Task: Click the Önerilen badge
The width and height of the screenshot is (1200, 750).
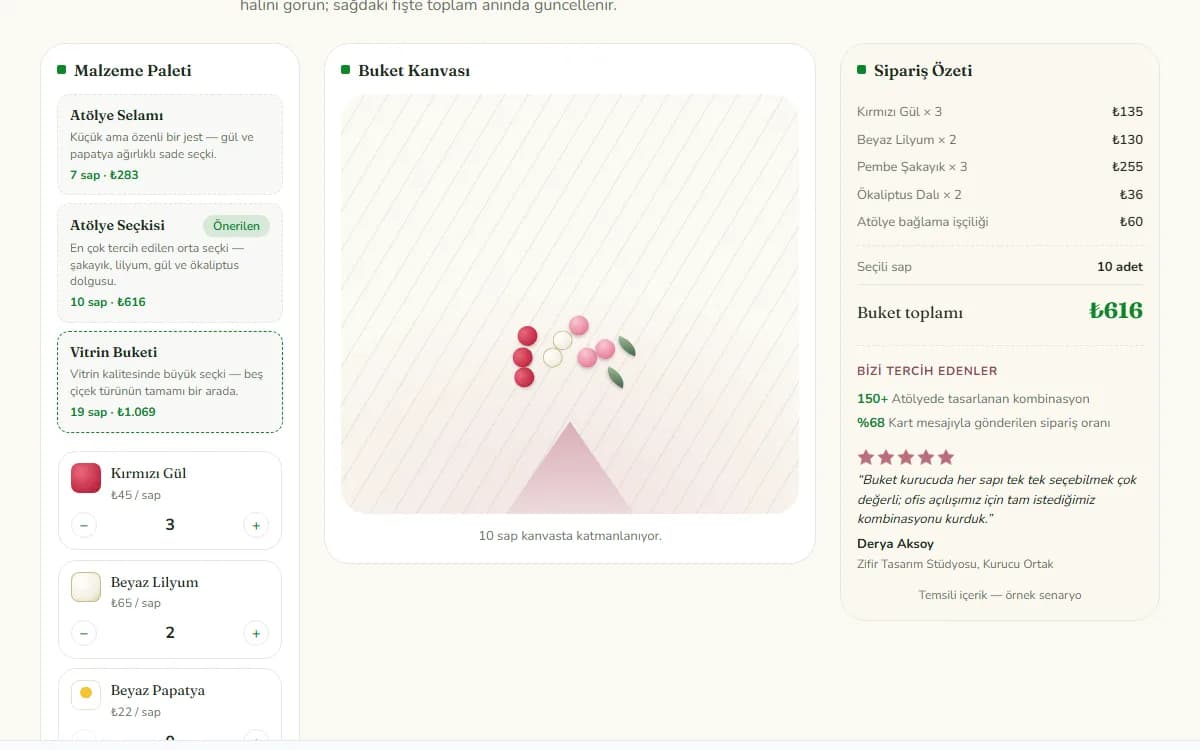Action: click(236, 226)
